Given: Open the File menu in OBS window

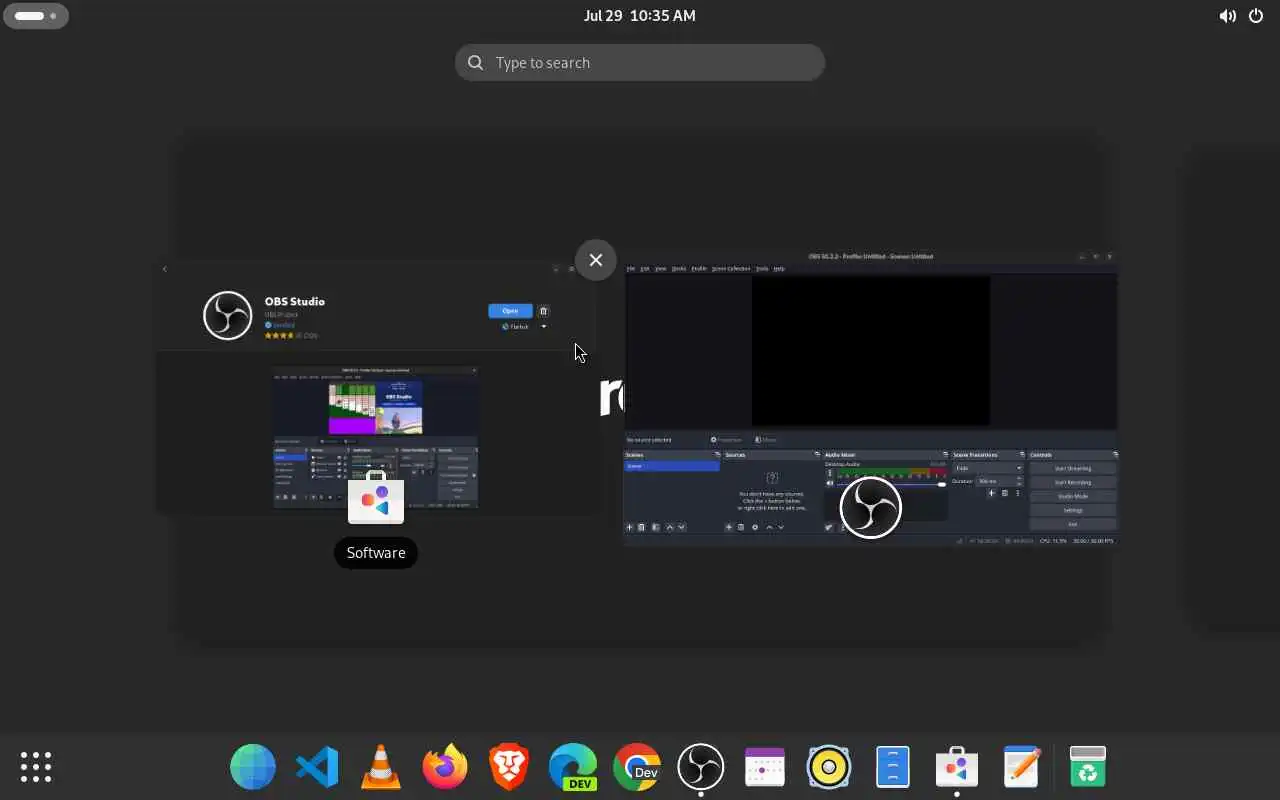Looking at the screenshot, I should [631, 269].
